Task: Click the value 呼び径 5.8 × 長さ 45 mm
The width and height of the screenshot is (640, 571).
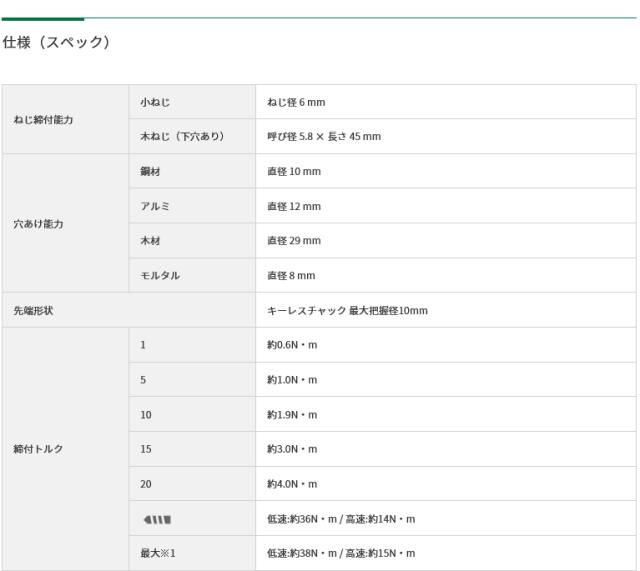Action: coord(324,137)
